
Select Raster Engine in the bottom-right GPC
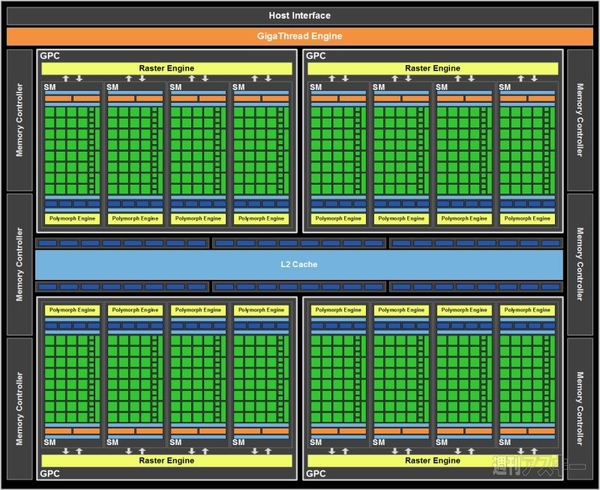[x=433, y=461]
